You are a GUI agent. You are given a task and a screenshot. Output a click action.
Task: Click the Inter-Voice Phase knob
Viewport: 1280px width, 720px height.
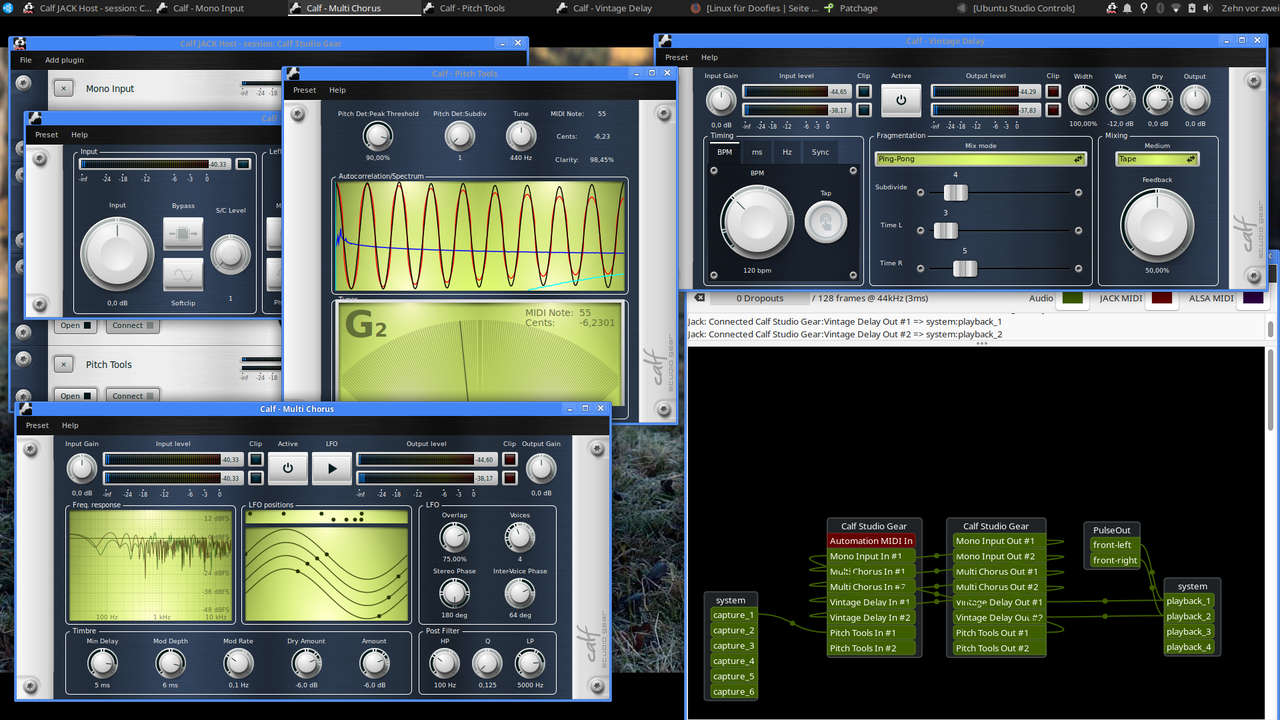click(520, 593)
